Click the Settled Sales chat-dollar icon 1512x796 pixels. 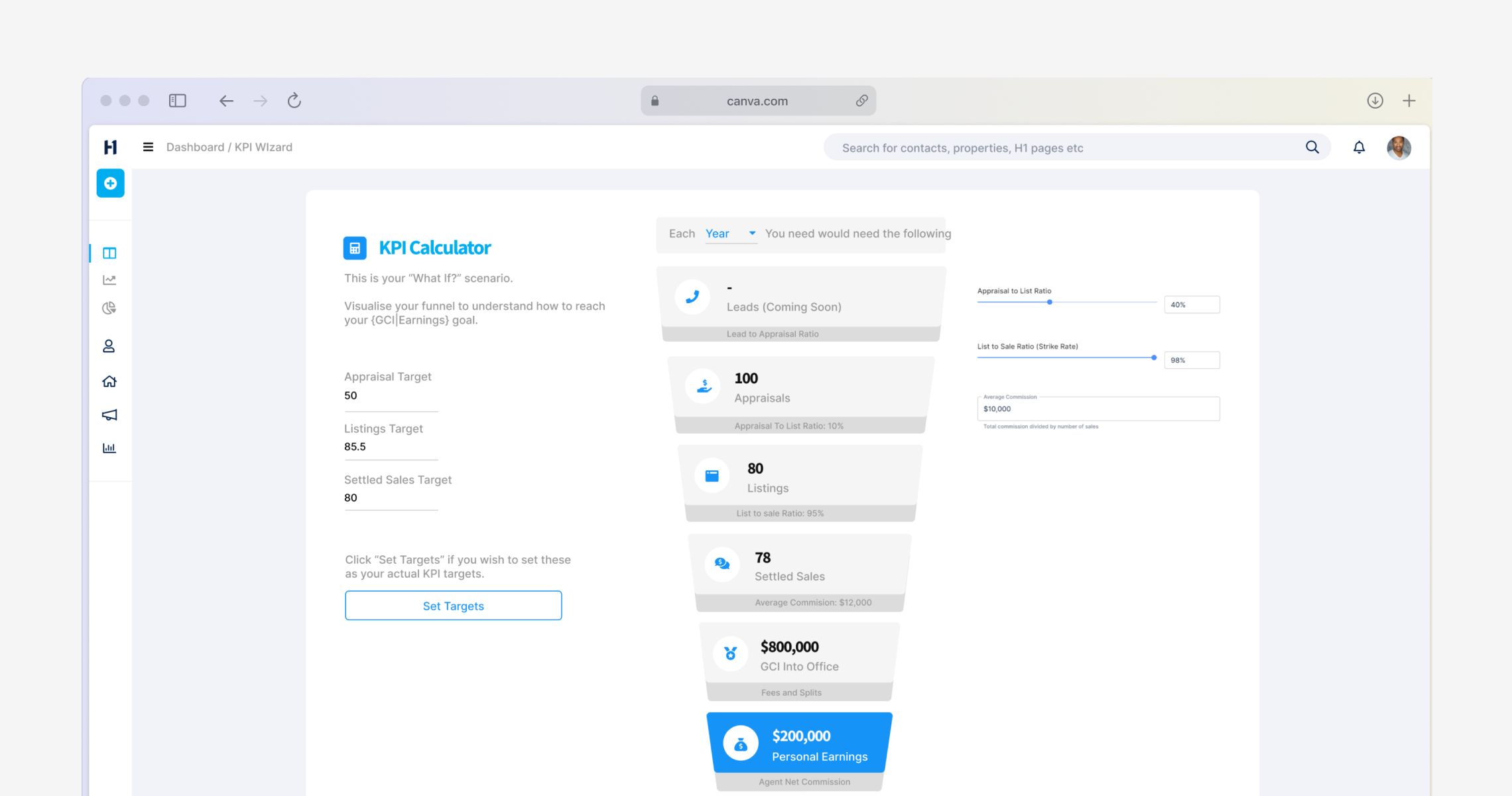point(722,564)
